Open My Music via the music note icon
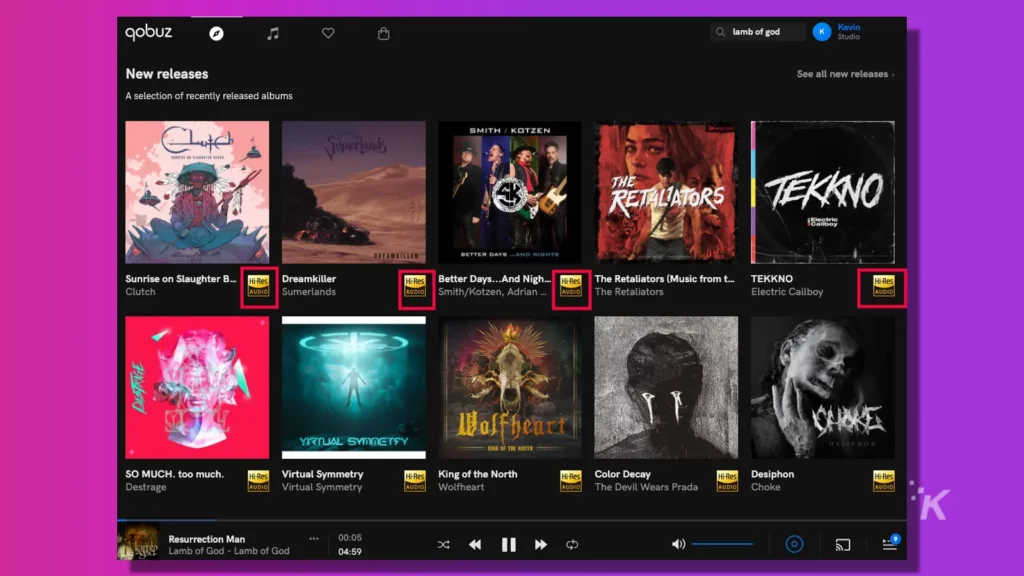Viewport: 1024px width, 576px height. tap(271, 32)
